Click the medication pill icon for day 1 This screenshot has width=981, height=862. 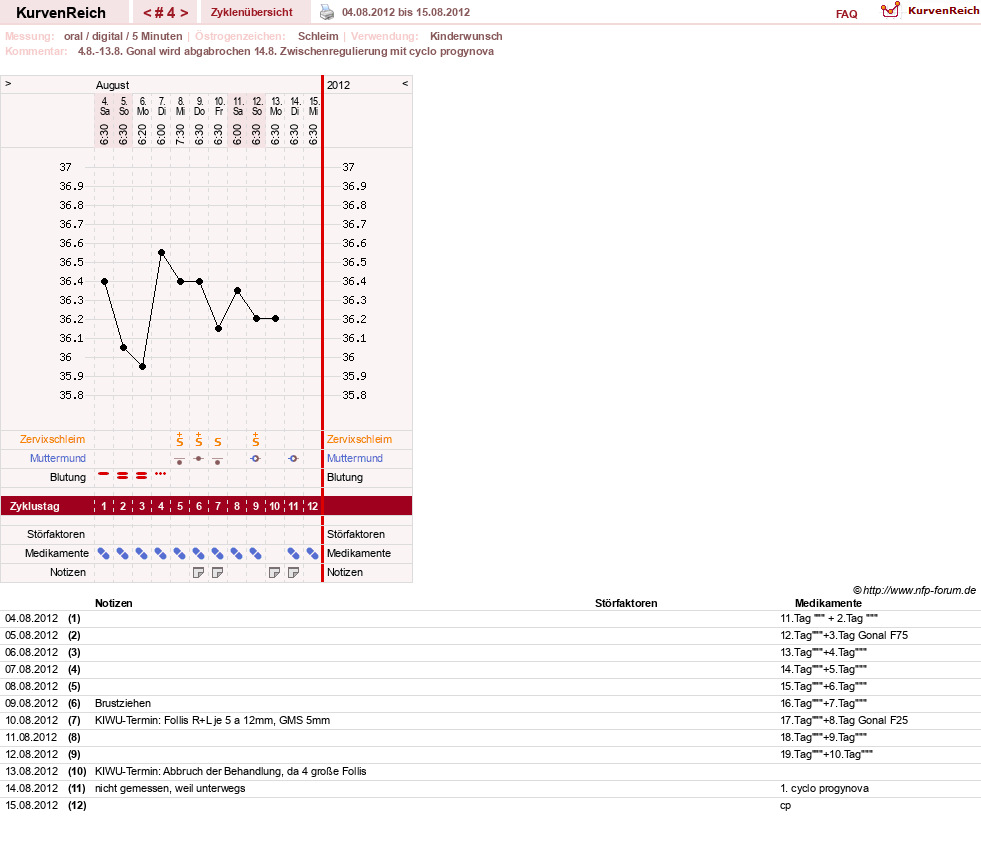tap(104, 554)
